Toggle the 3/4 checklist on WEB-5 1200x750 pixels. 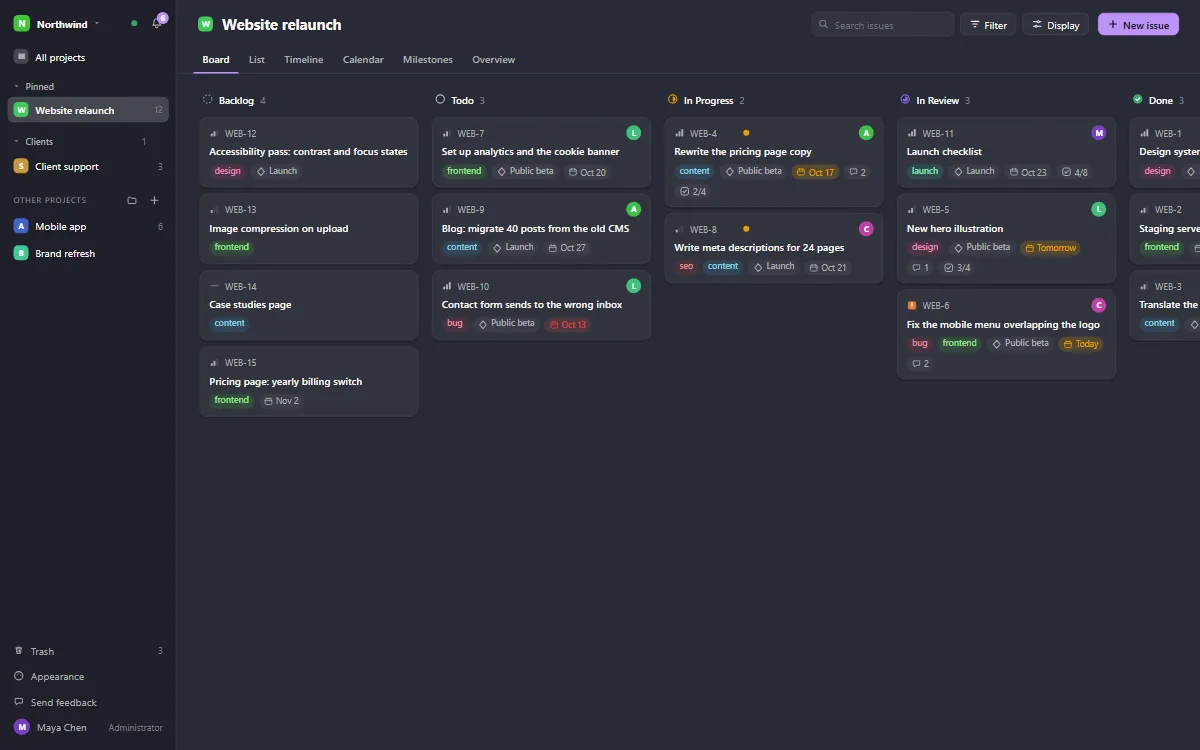point(957,268)
